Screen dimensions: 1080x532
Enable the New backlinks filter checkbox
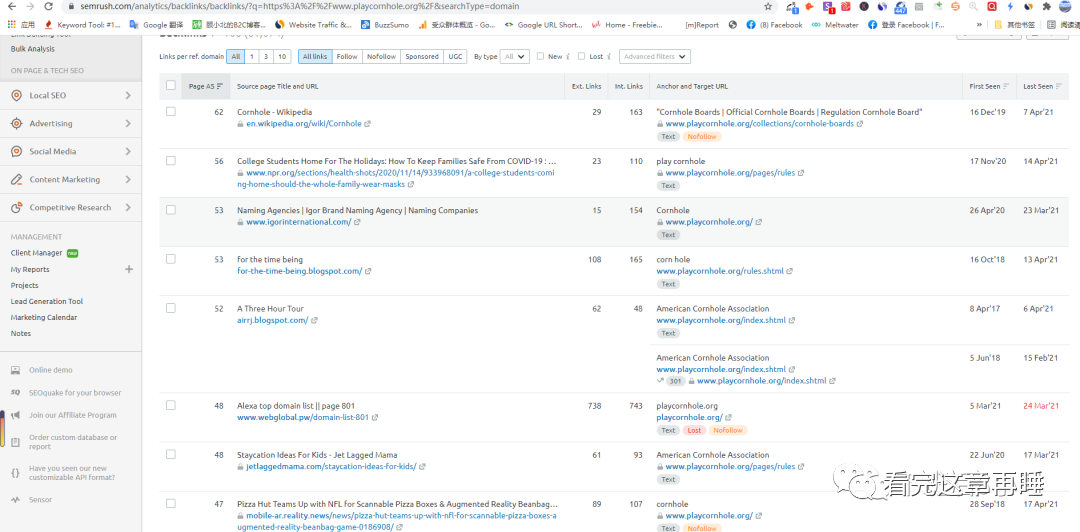[x=541, y=57]
